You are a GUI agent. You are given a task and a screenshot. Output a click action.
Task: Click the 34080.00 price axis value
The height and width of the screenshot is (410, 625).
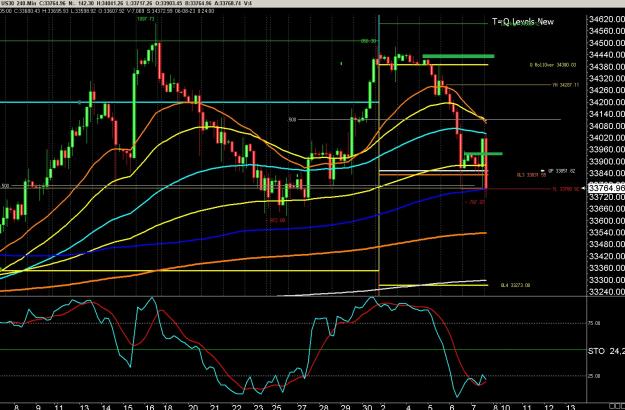coord(606,126)
